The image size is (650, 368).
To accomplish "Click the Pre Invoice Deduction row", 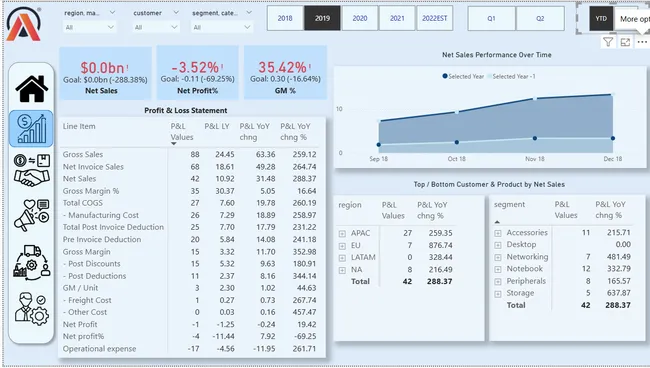I will (102, 240).
